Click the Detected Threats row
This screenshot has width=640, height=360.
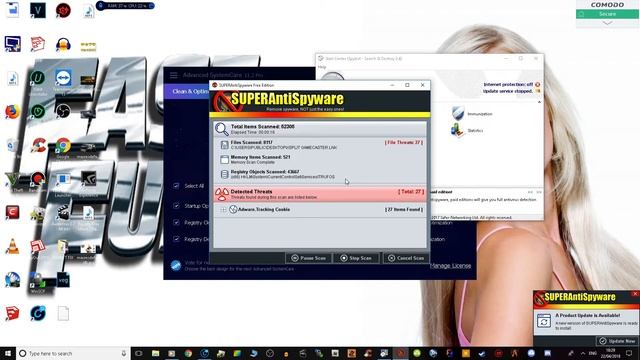point(320,194)
